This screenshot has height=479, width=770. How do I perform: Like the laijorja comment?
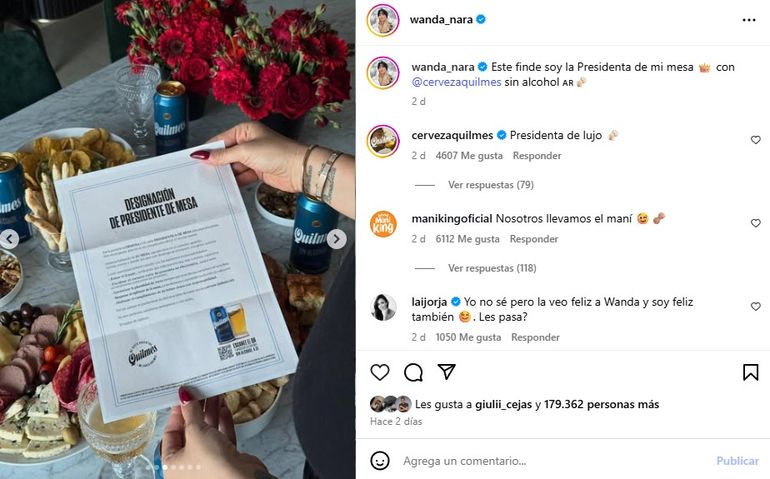click(756, 307)
